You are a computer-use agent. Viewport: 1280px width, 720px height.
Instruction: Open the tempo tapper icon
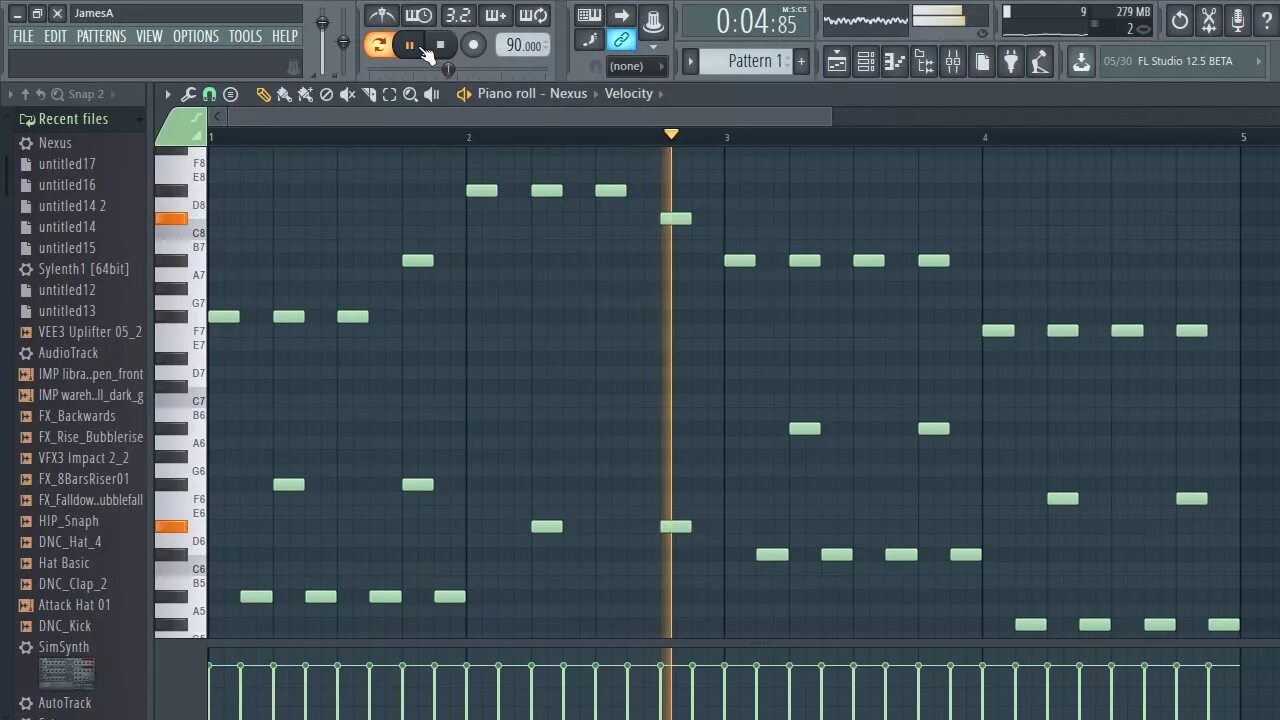(x=1041, y=62)
